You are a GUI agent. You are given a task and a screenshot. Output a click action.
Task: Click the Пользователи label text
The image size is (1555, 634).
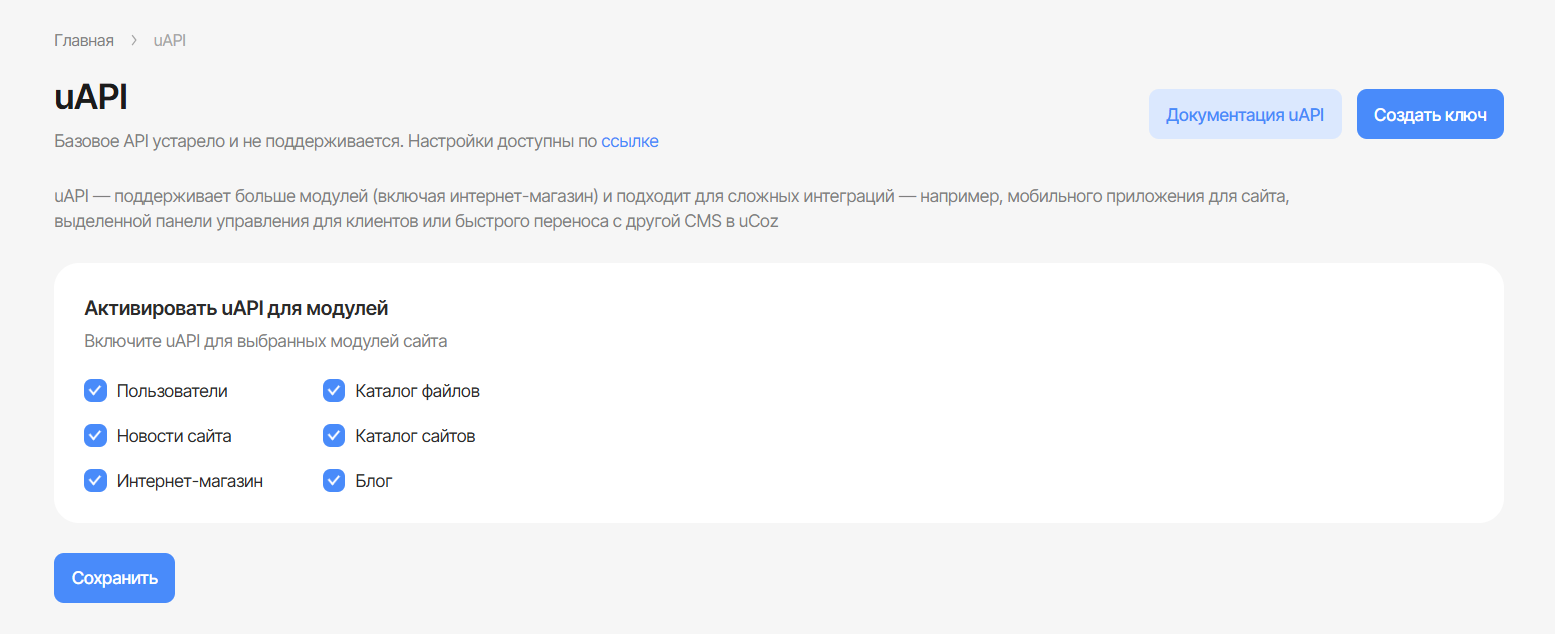(x=172, y=391)
